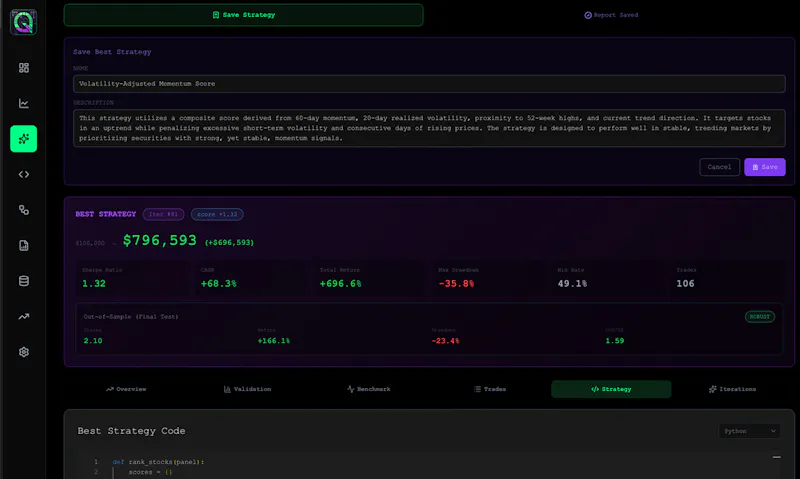Open the code brackets icon in sidebar

click(x=23, y=174)
